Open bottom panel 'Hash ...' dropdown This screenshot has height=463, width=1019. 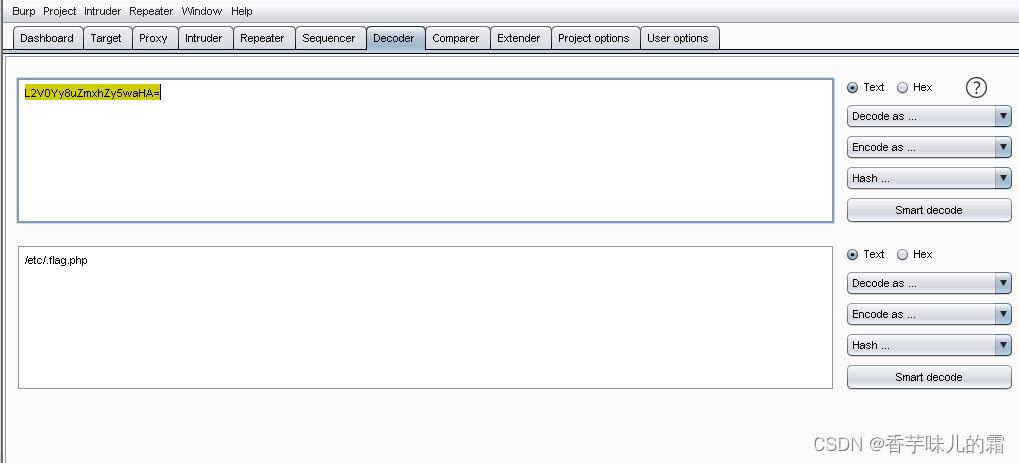[929, 345]
